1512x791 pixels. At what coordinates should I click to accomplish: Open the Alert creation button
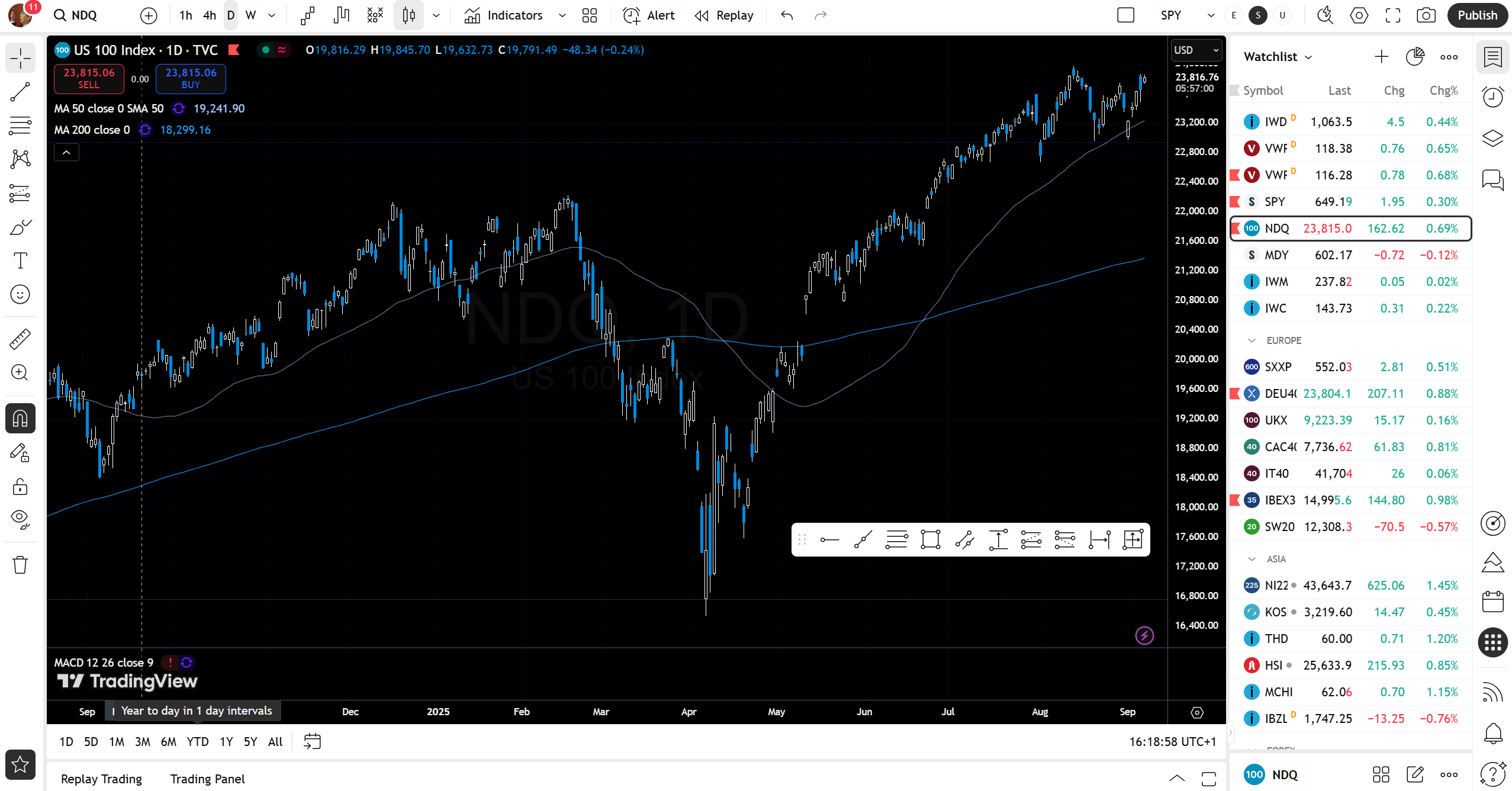tap(649, 15)
